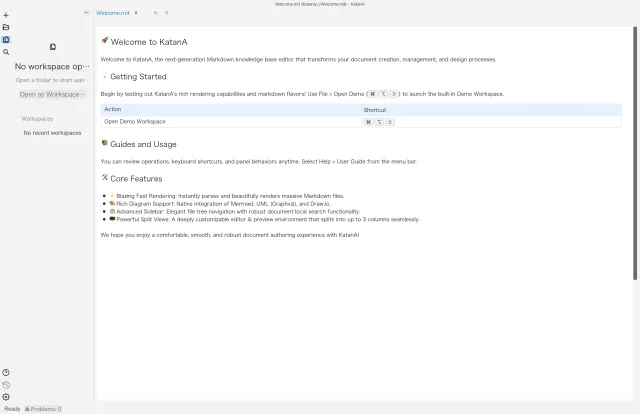Viewport: 640px width, 414px height.
Task: Click the Open as Workspace button
Action: pos(52,94)
